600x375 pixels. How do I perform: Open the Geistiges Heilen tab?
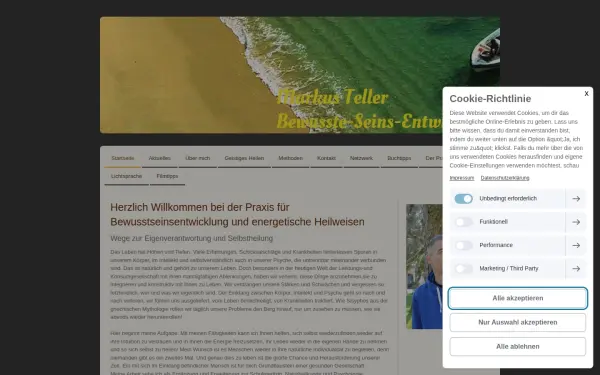pos(244,158)
